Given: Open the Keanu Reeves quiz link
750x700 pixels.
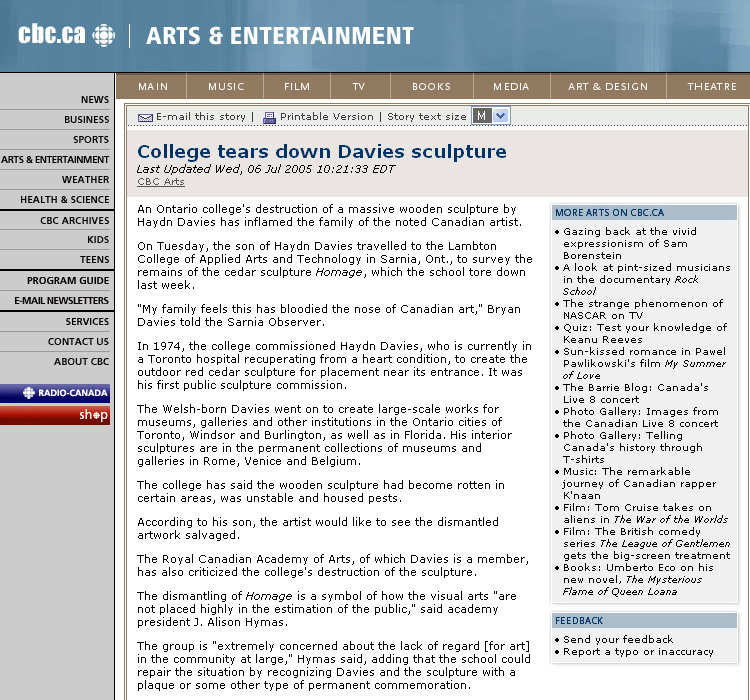Looking at the screenshot, I should (645, 333).
